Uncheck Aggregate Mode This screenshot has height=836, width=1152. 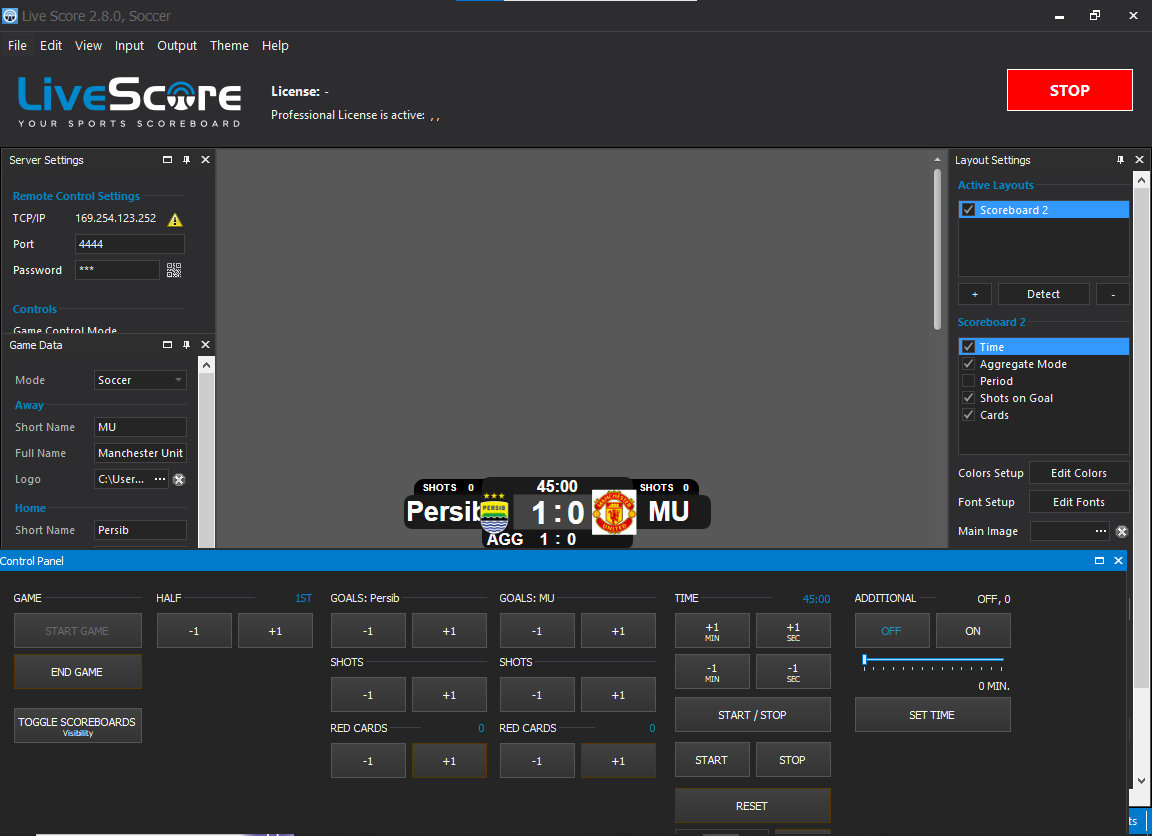click(968, 364)
